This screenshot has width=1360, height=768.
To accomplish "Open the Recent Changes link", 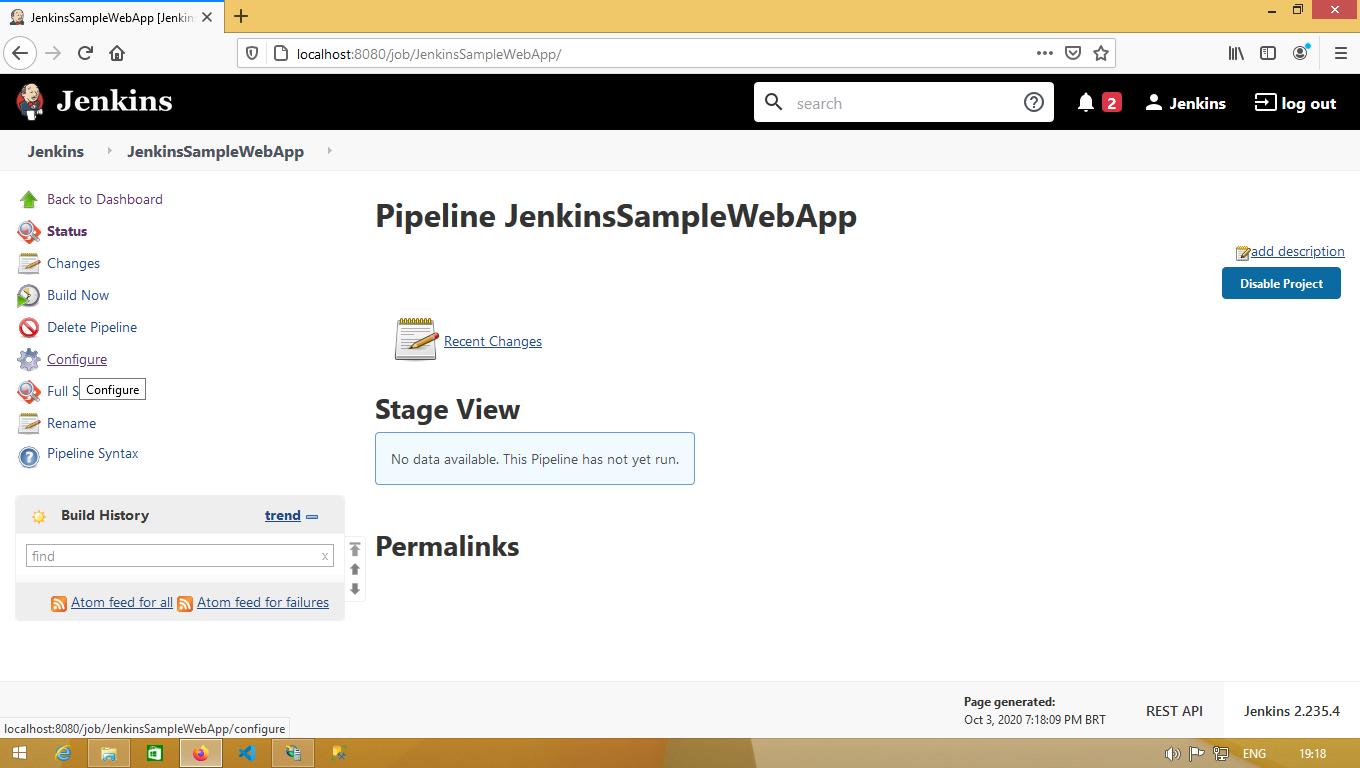I will [x=493, y=341].
